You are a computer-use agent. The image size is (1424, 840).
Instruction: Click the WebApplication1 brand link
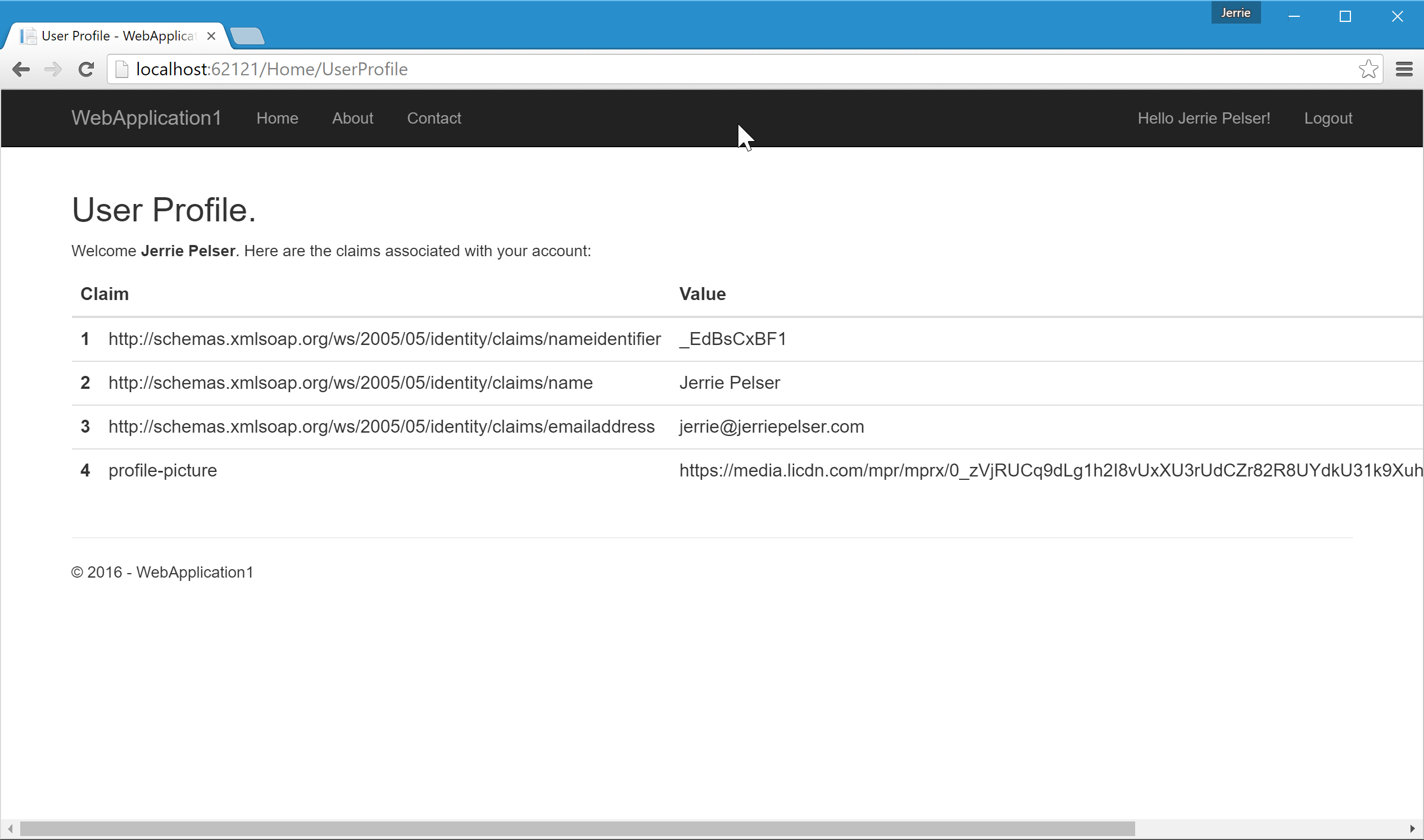[x=146, y=118]
